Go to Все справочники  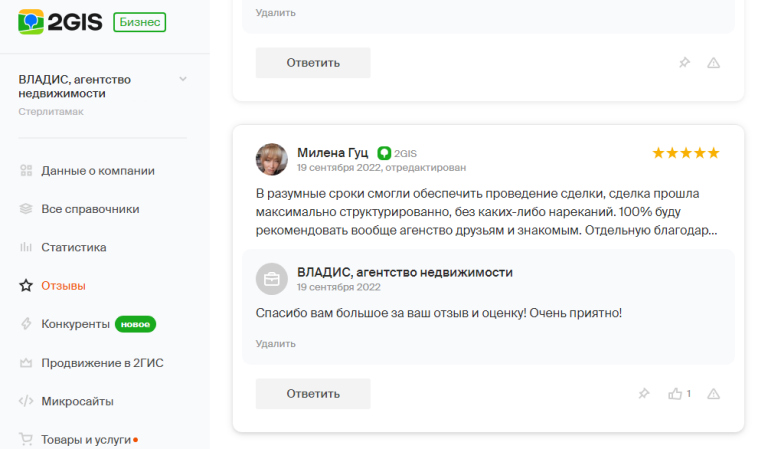90,209
